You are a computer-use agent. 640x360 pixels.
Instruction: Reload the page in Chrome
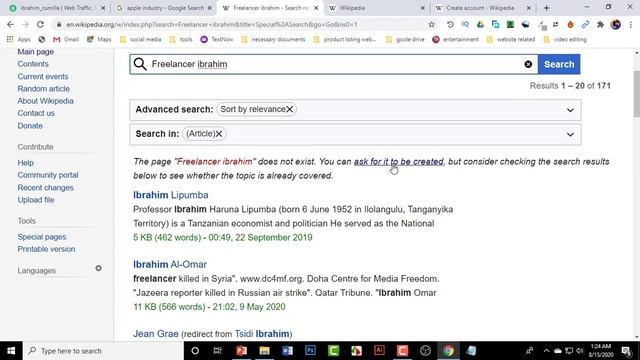point(40,24)
